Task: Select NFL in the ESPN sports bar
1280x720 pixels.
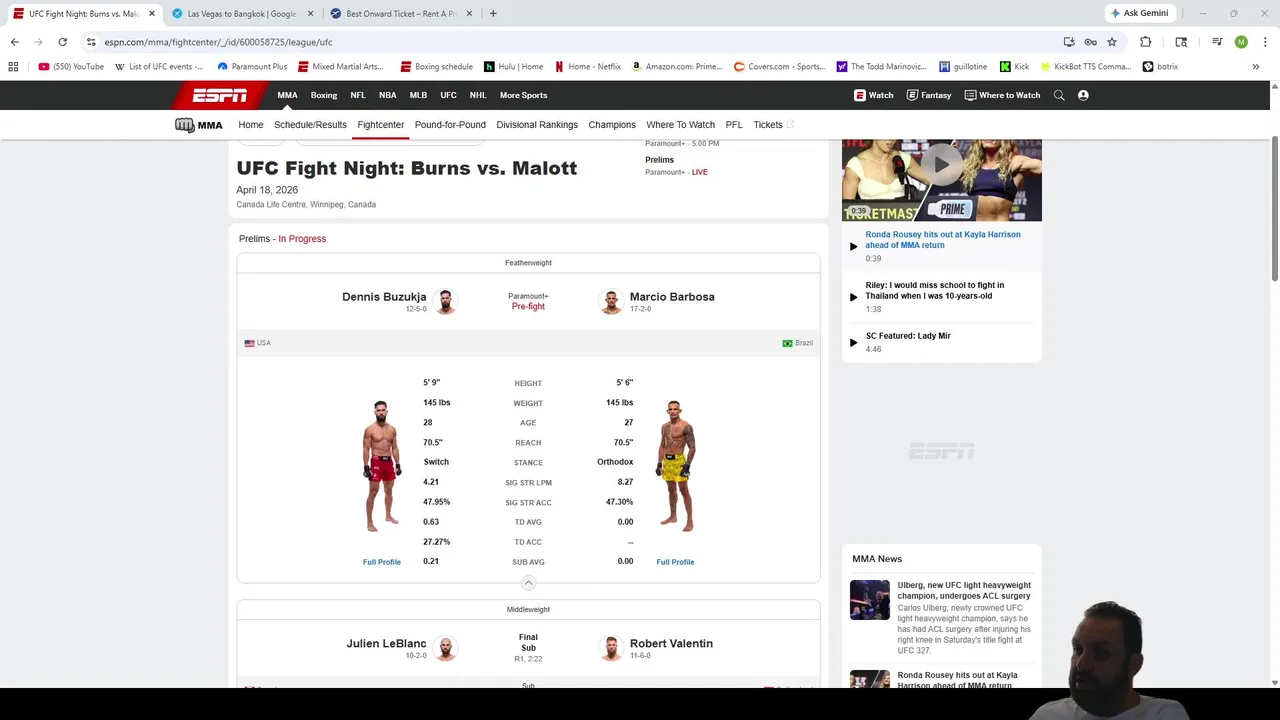Action: (358, 95)
